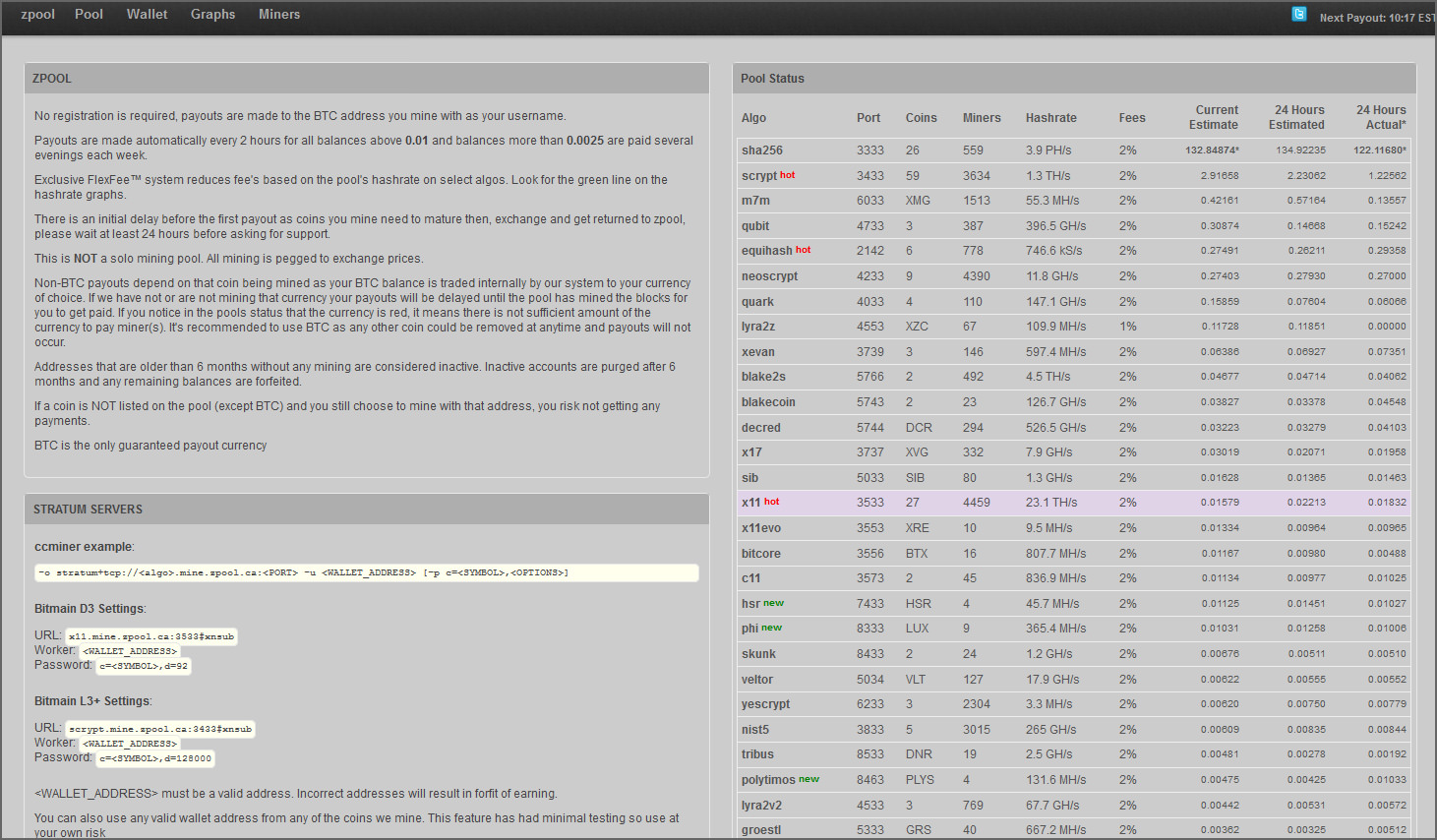Select the Bitmain L3+ URL value
The width and height of the screenshot is (1437, 840).
(x=160, y=729)
